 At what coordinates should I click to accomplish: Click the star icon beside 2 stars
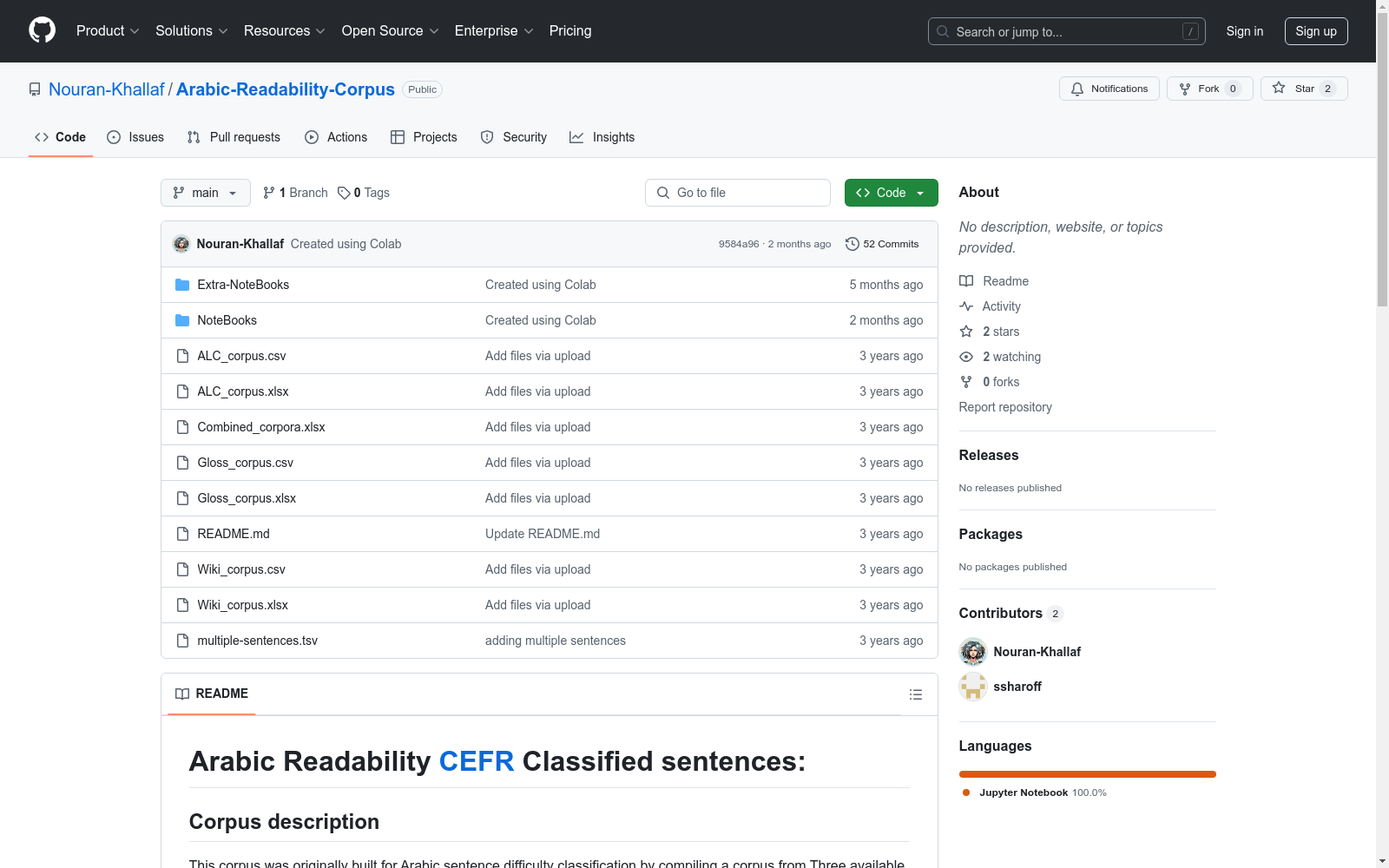click(x=966, y=332)
